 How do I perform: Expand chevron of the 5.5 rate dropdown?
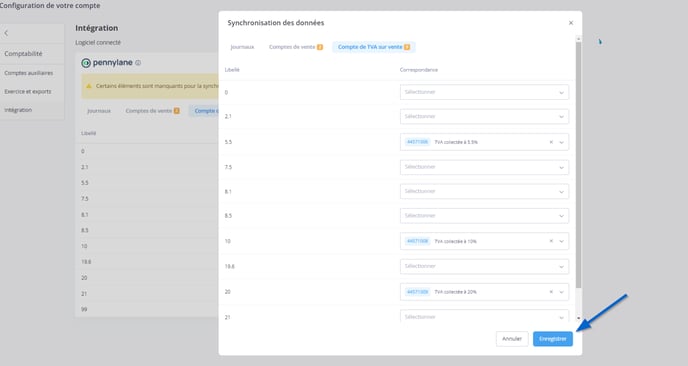[x=562, y=142]
